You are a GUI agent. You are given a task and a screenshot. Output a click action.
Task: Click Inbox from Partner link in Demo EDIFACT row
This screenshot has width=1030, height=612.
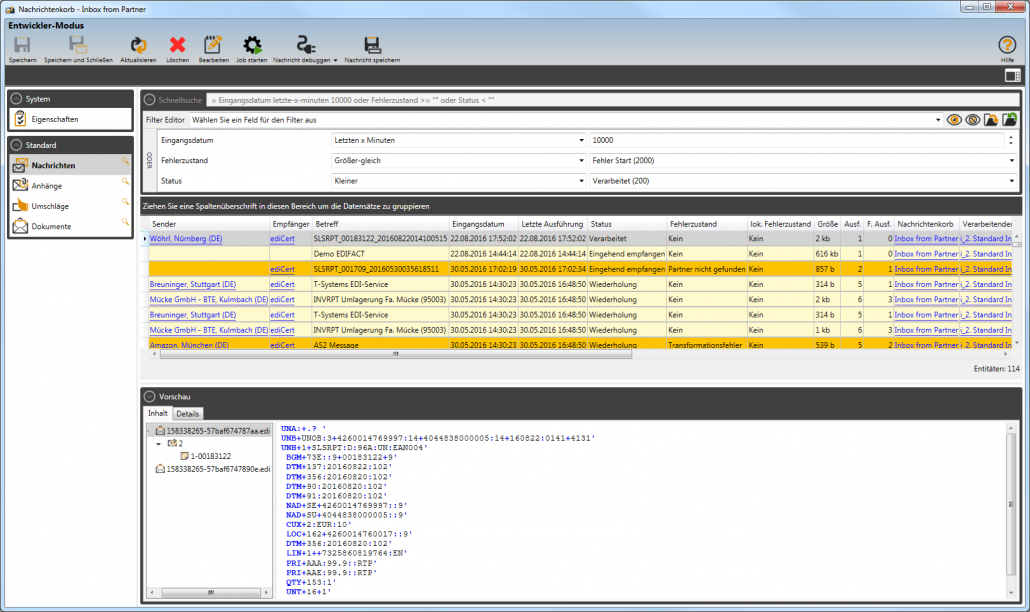(x=926, y=254)
